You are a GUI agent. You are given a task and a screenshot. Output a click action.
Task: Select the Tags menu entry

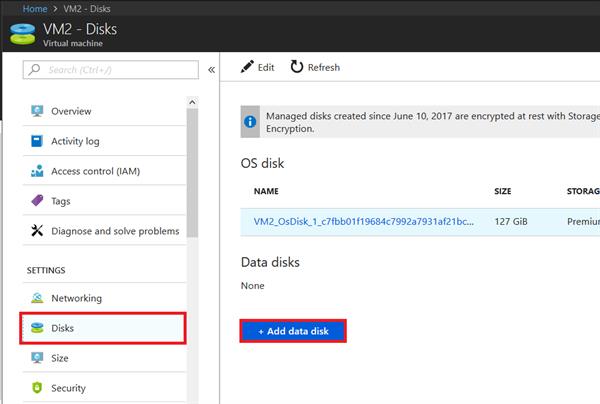(60, 201)
